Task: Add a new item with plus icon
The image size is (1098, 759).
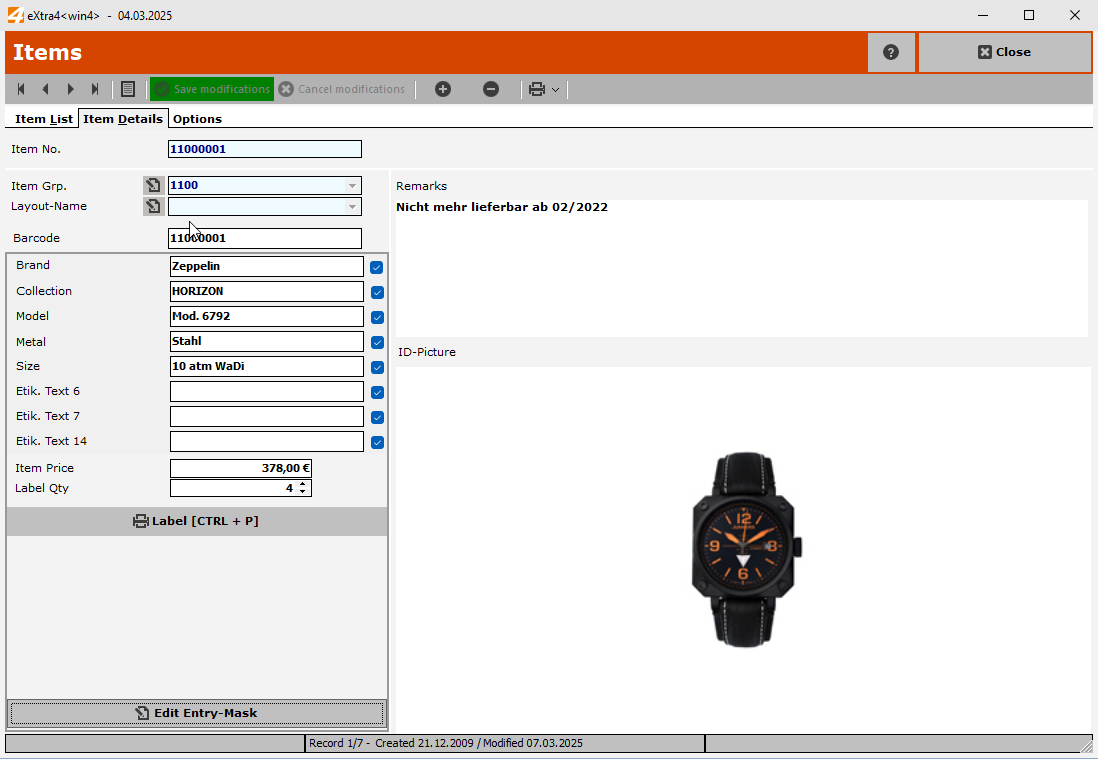Action: (443, 89)
